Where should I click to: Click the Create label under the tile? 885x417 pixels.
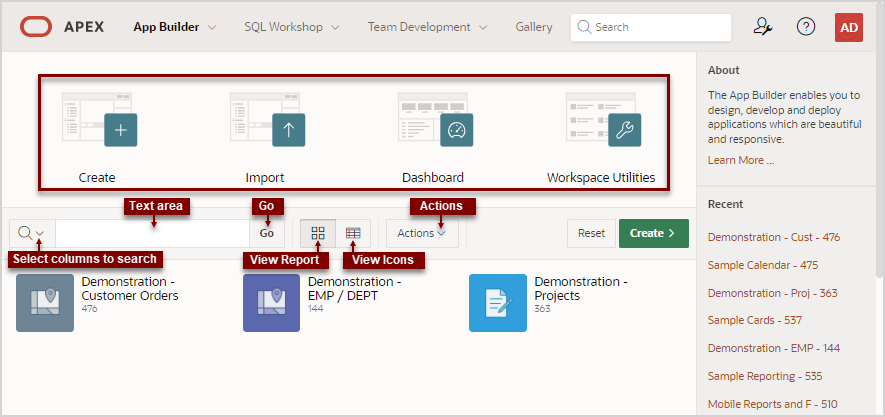tap(97, 178)
